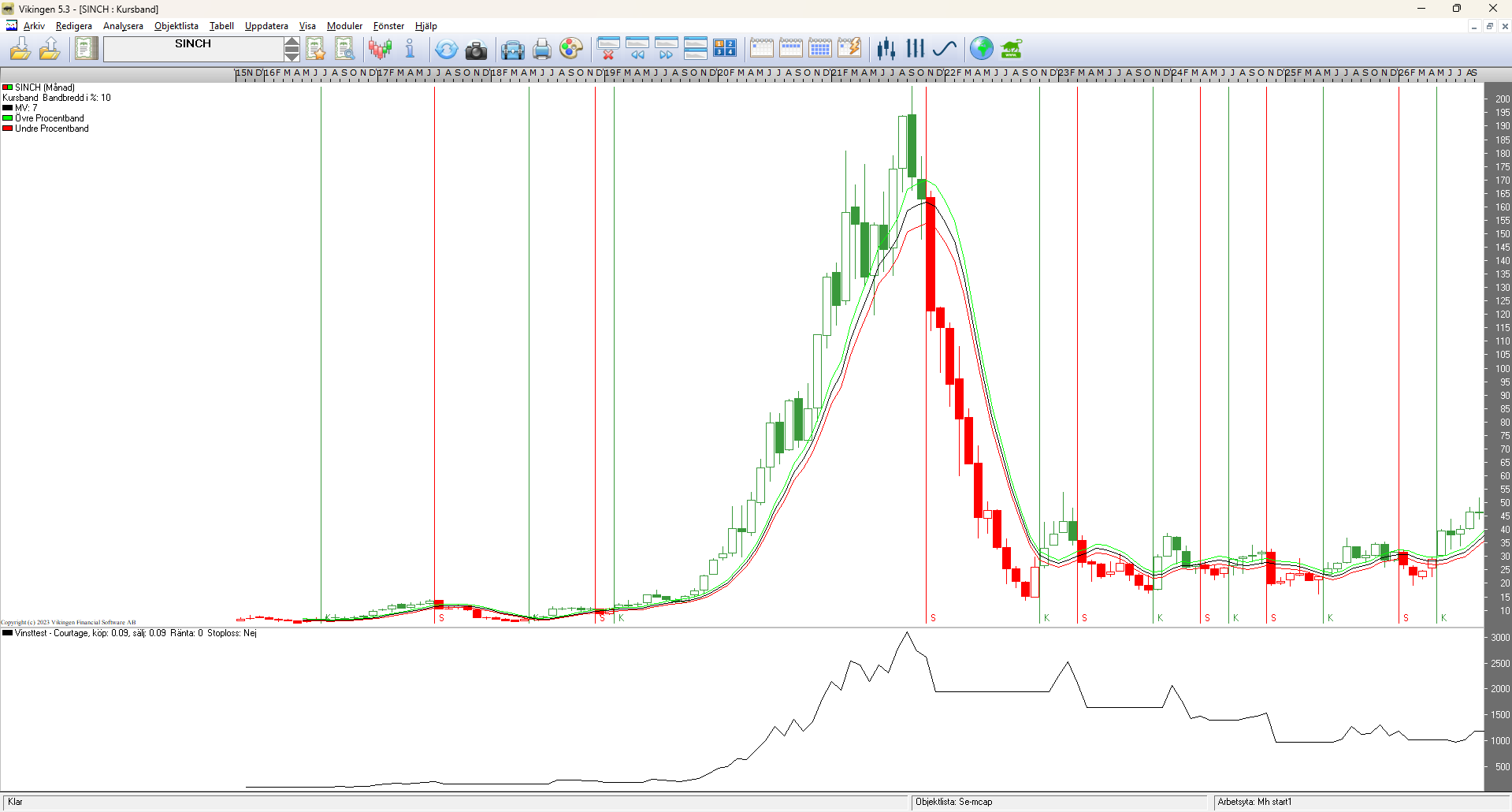Select candlestick chart type icon
The height and width of the screenshot is (812, 1512).
tap(886, 49)
